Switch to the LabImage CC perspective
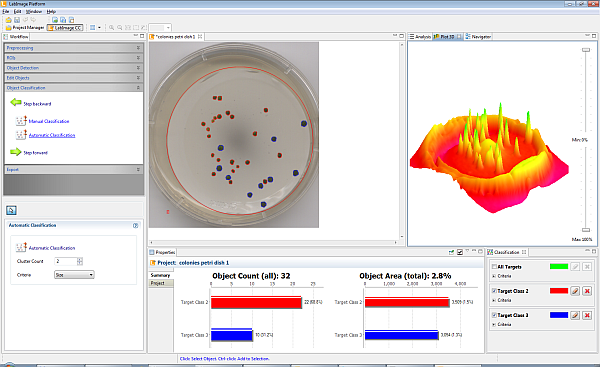The image size is (600, 367). (x=65, y=28)
